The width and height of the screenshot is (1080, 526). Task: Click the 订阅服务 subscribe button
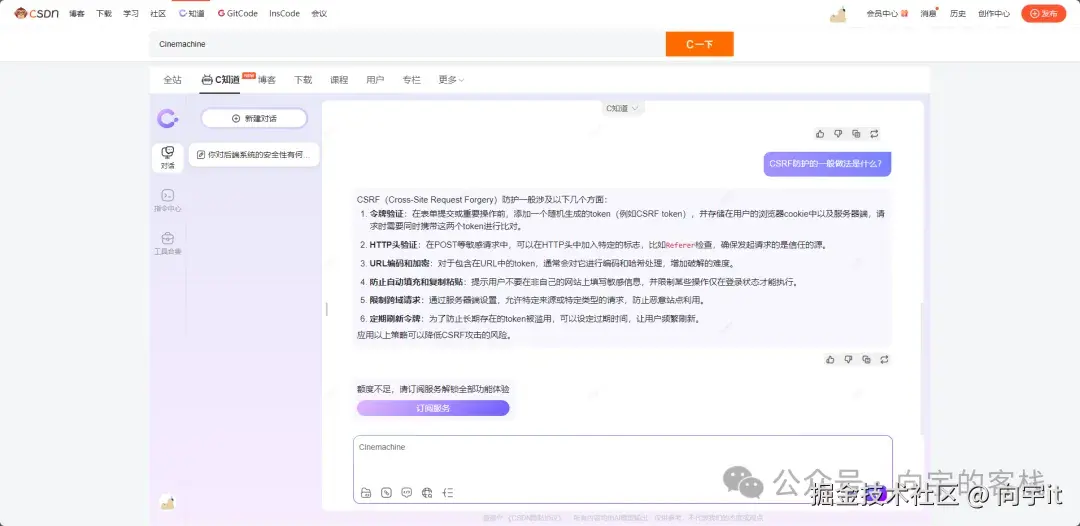[x=433, y=408]
